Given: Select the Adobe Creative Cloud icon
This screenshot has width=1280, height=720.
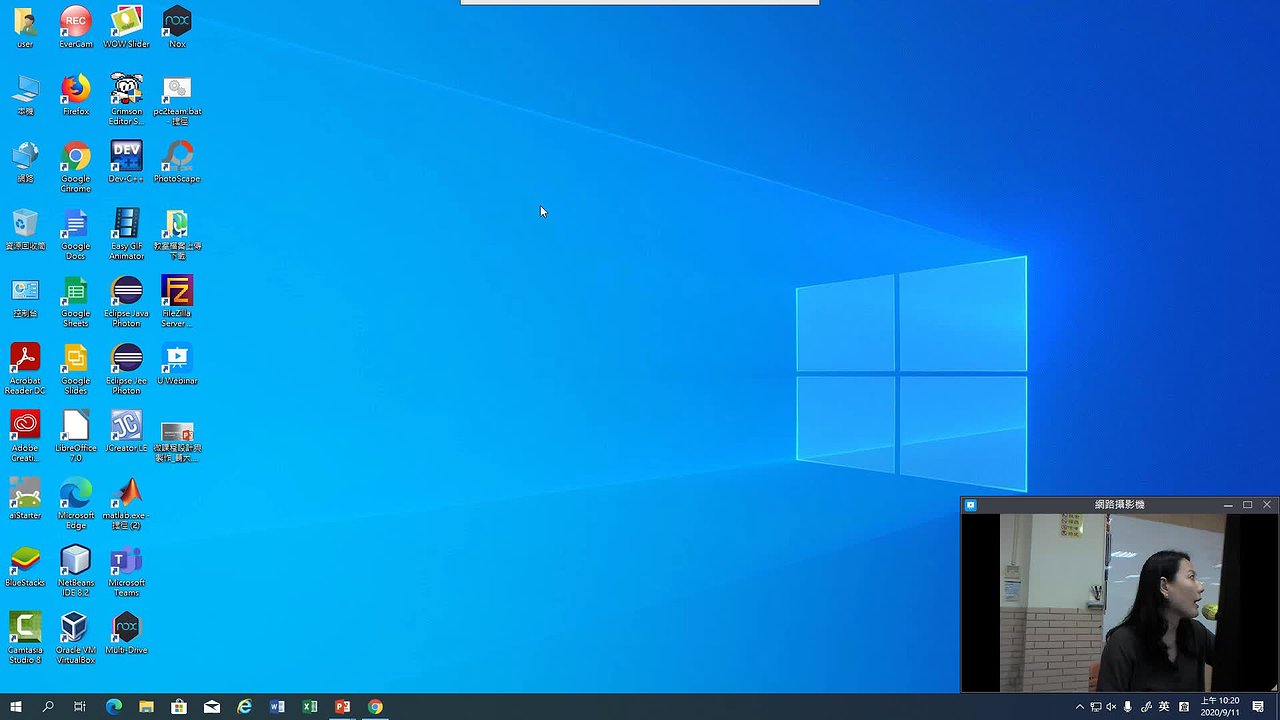Looking at the screenshot, I should coord(25,434).
